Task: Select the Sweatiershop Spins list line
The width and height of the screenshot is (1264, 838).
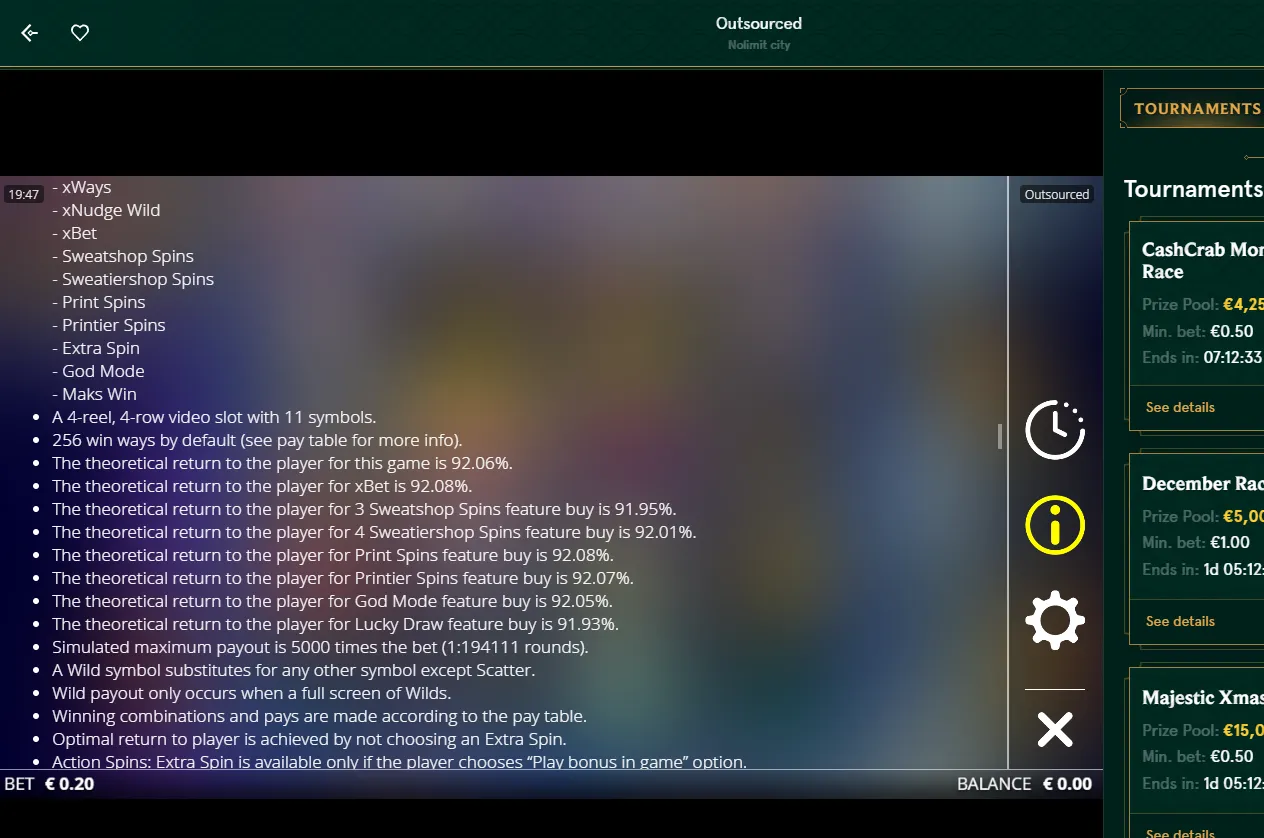Action: point(133,279)
